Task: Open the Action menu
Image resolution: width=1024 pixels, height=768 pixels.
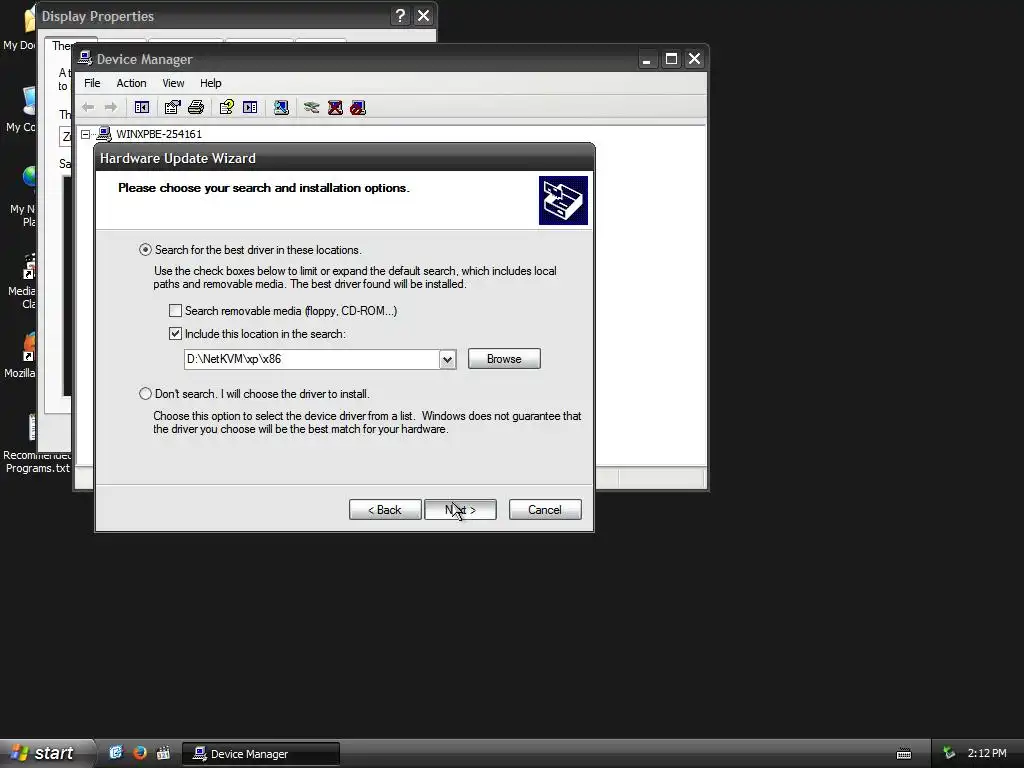Action: (131, 83)
